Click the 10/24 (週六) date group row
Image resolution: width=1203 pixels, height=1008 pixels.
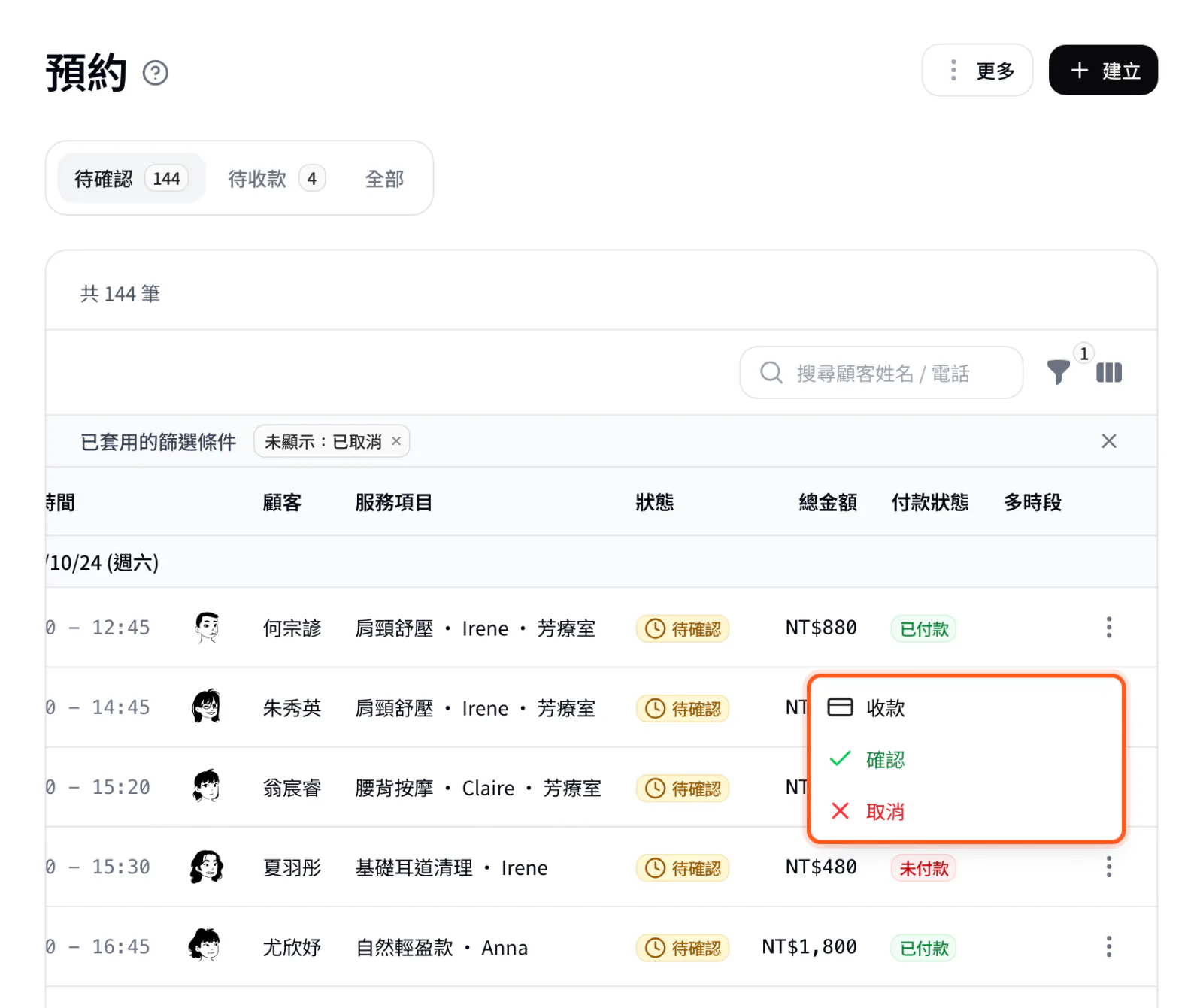(601, 562)
